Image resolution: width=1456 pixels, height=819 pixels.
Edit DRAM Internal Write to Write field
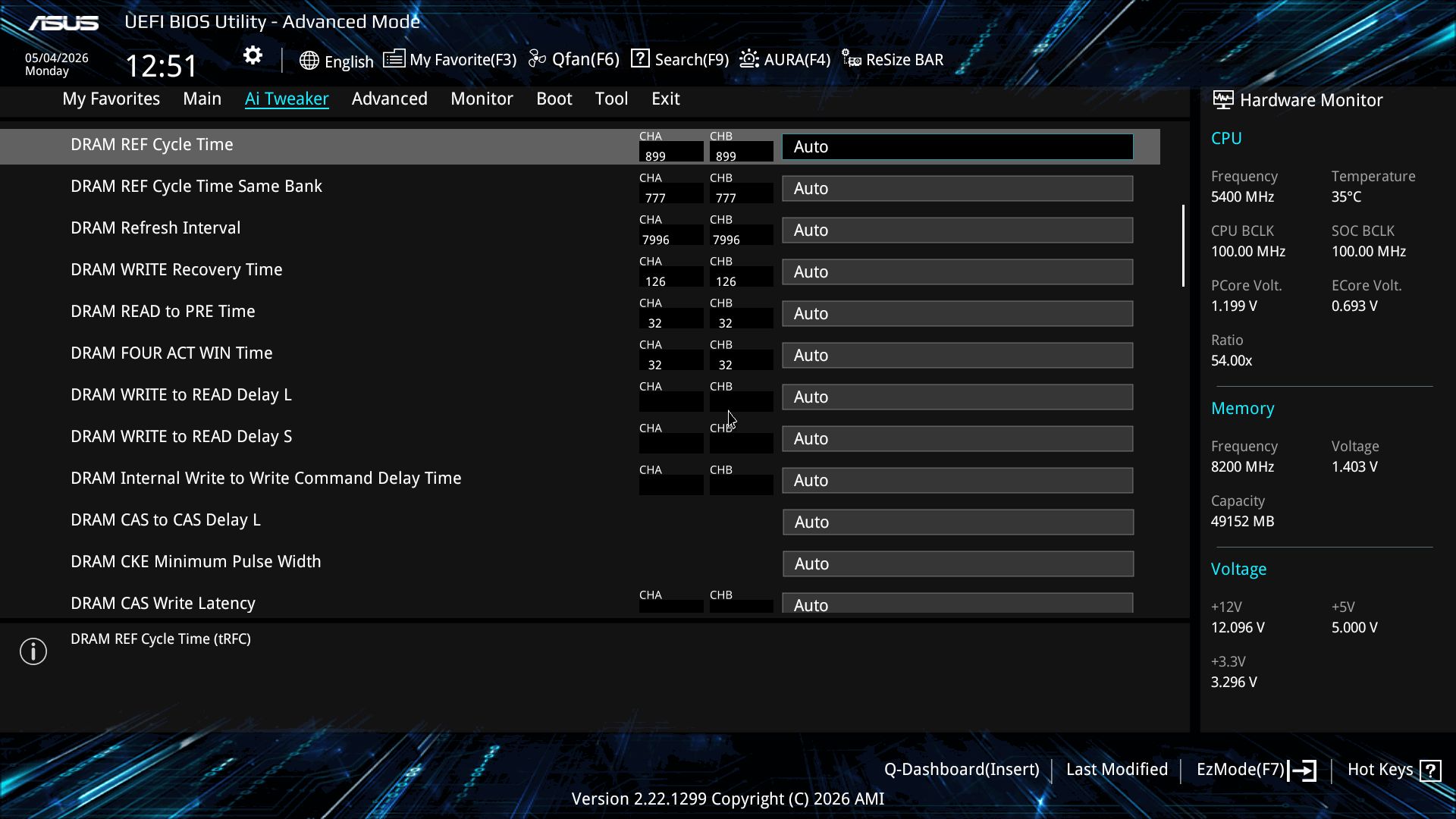coord(958,480)
